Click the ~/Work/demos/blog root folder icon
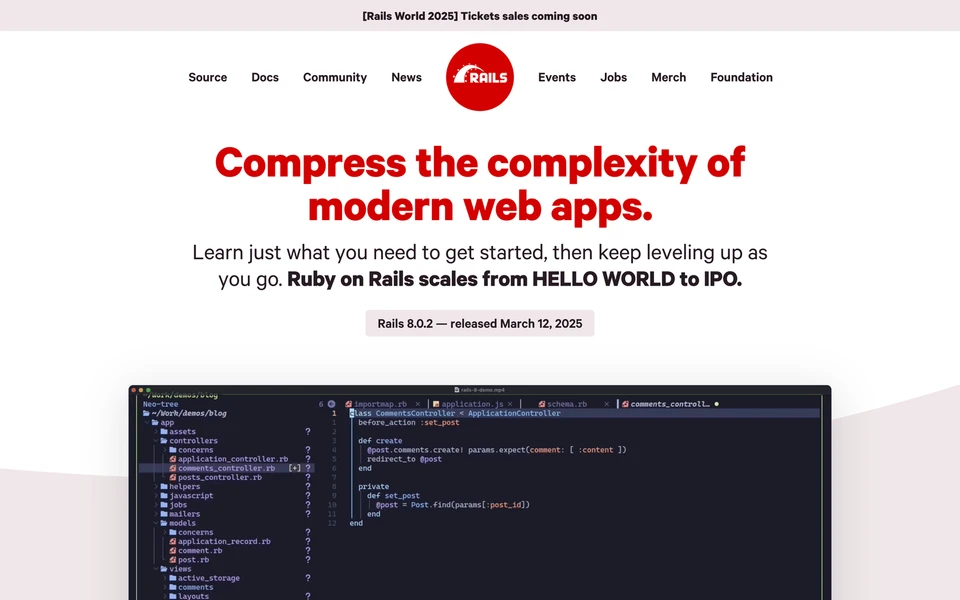Viewport: 960px width, 600px height. (x=146, y=413)
